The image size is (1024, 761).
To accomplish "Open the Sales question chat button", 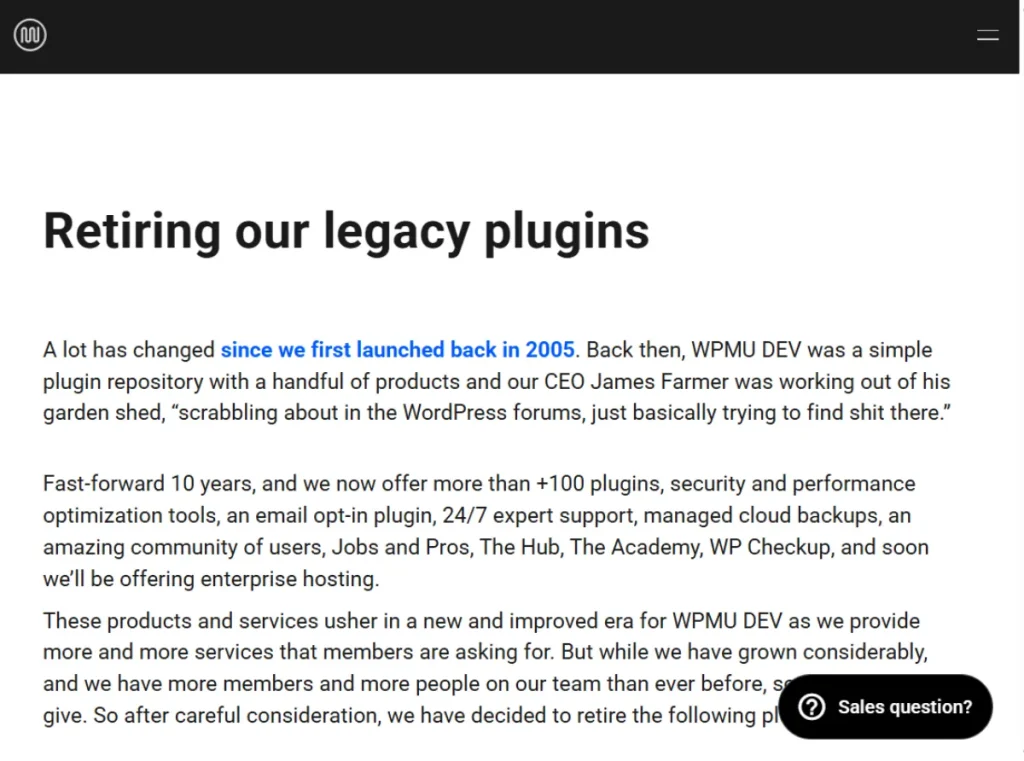I will pyautogui.click(x=903, y=707).
